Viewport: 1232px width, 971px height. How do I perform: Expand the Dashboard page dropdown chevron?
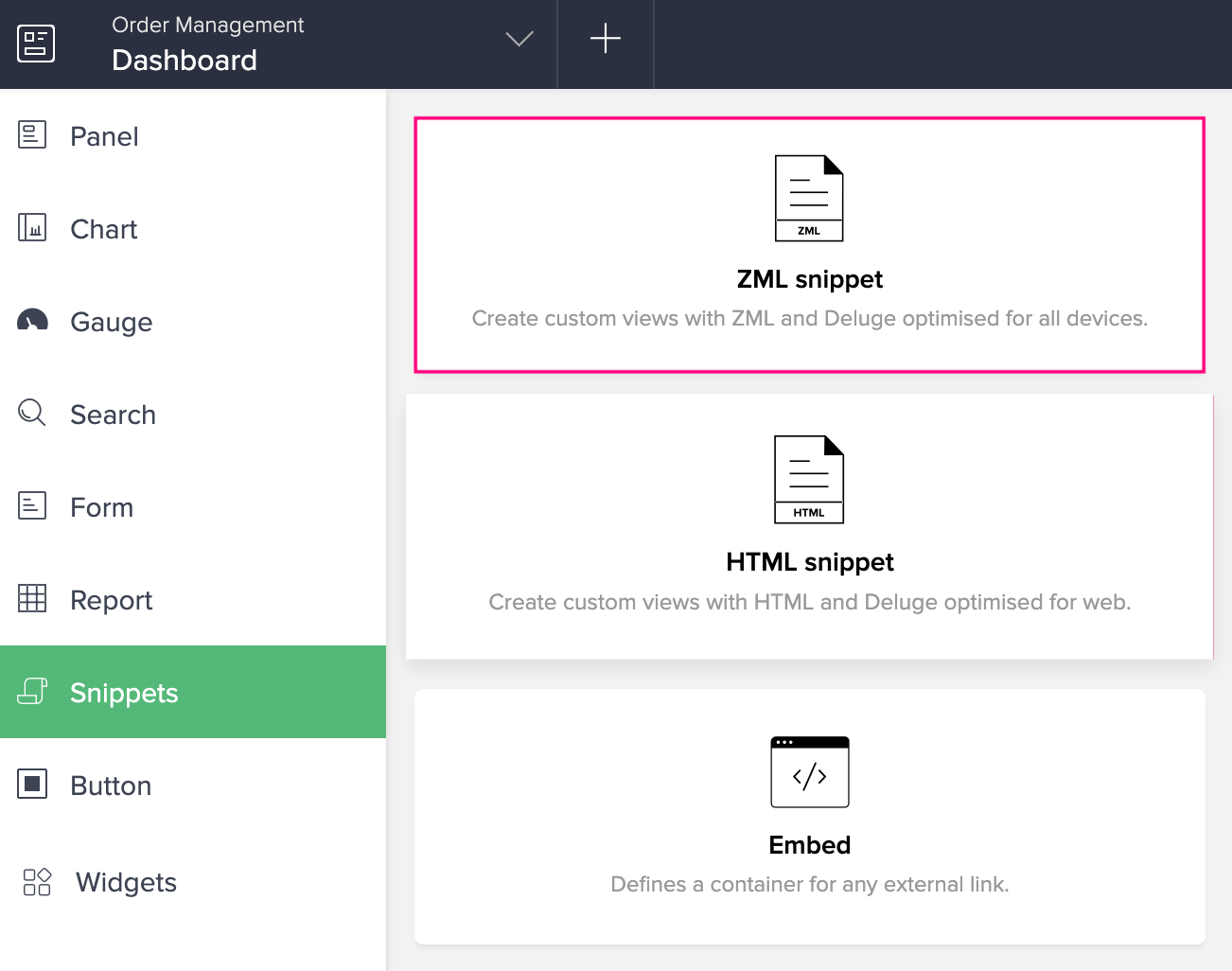coord(519,39)
